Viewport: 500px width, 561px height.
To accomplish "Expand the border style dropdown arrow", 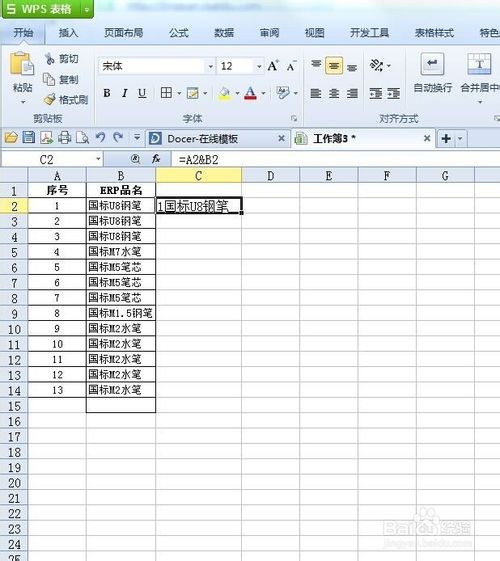I will point(179,93).
